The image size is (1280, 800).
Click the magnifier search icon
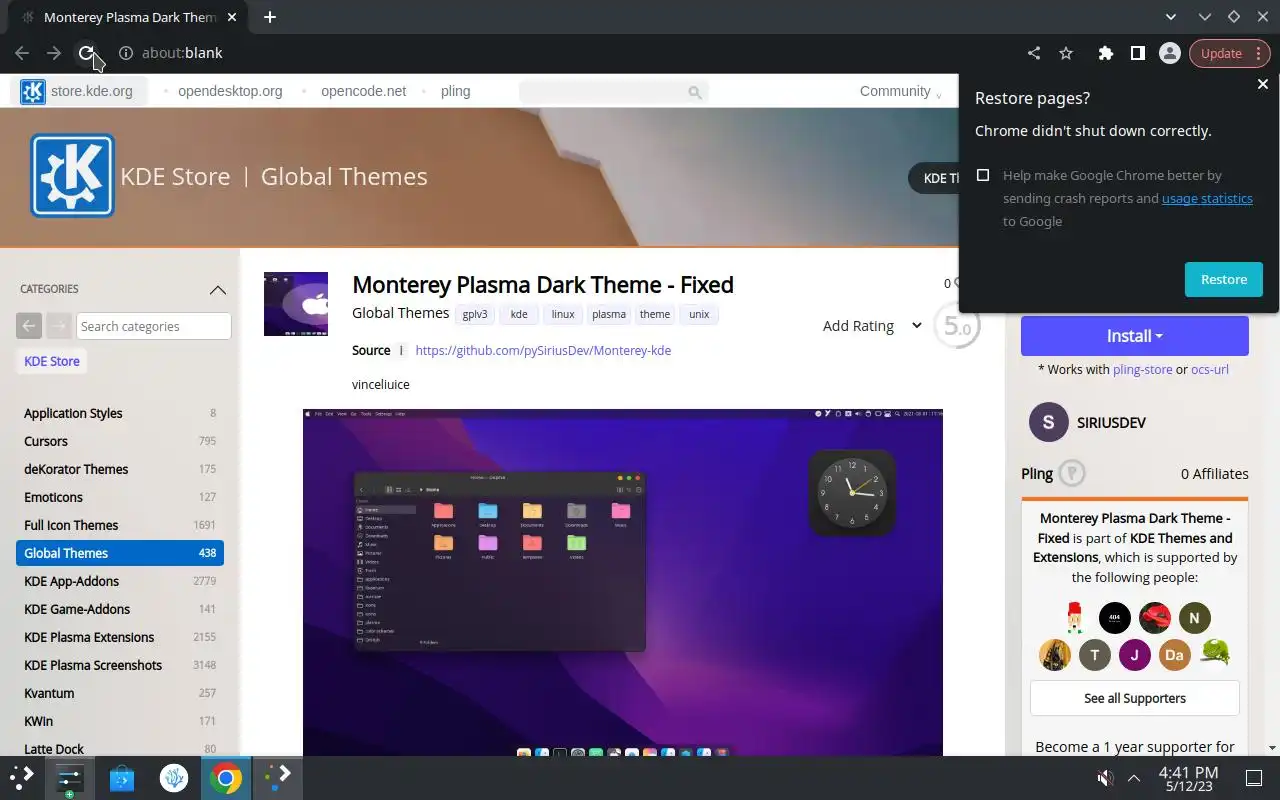pyautogui.click(x=695, y=92)
